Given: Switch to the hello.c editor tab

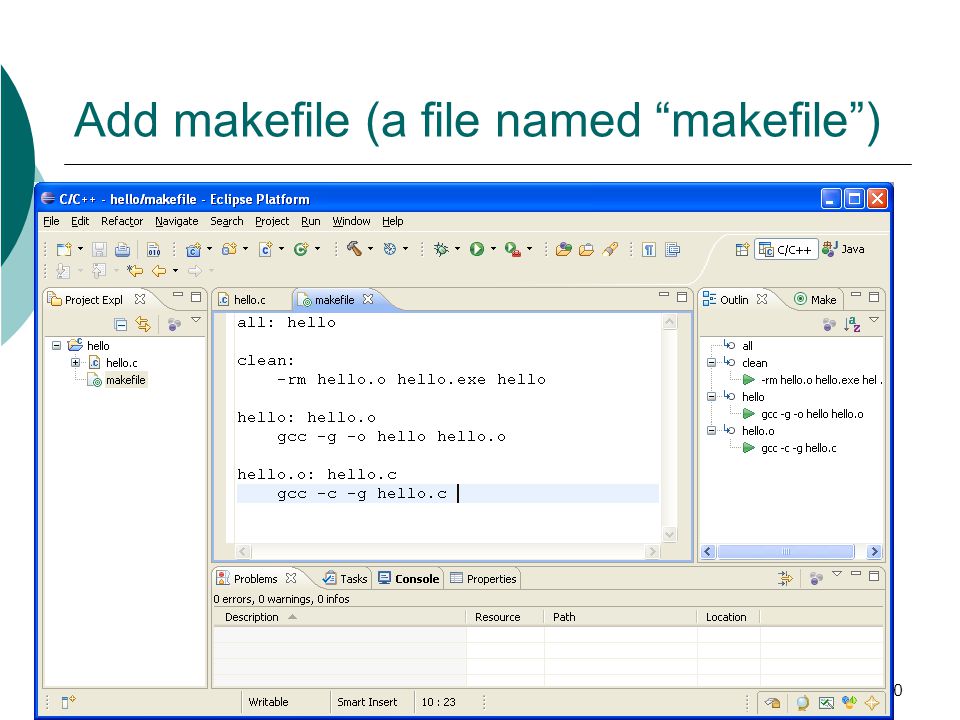Looking at the screenshot, I should [x=242, y=299].
